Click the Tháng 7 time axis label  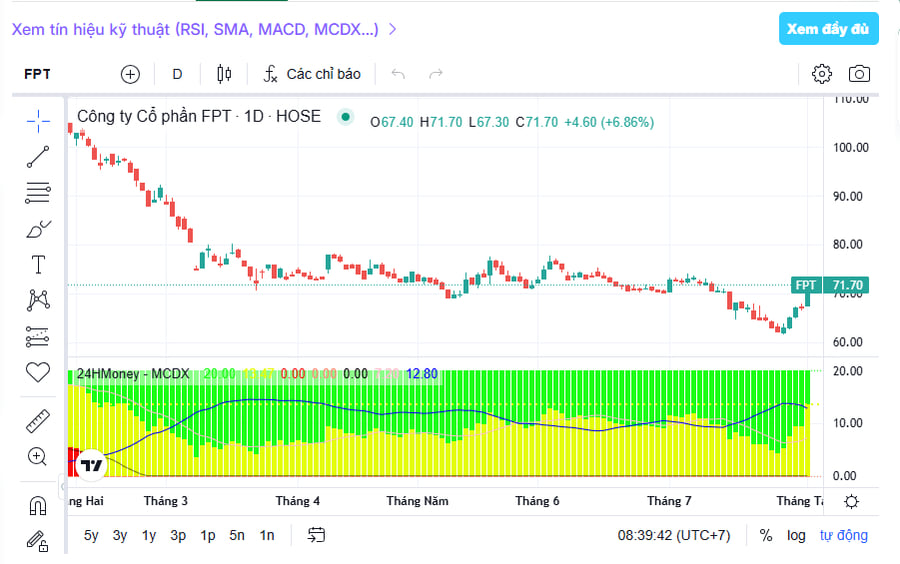click(669, 501)
